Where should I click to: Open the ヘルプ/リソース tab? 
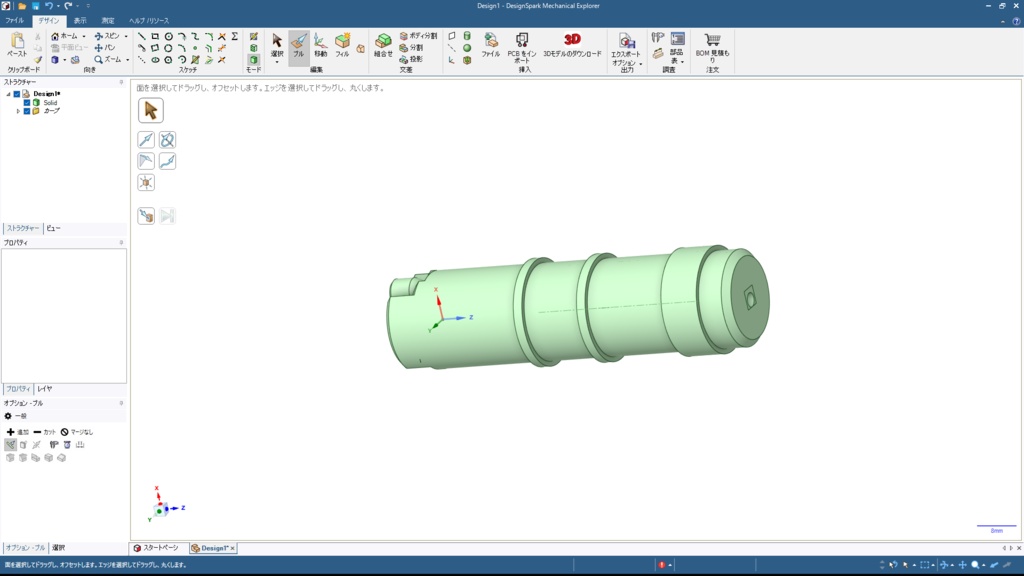click(x=149, y=21)
